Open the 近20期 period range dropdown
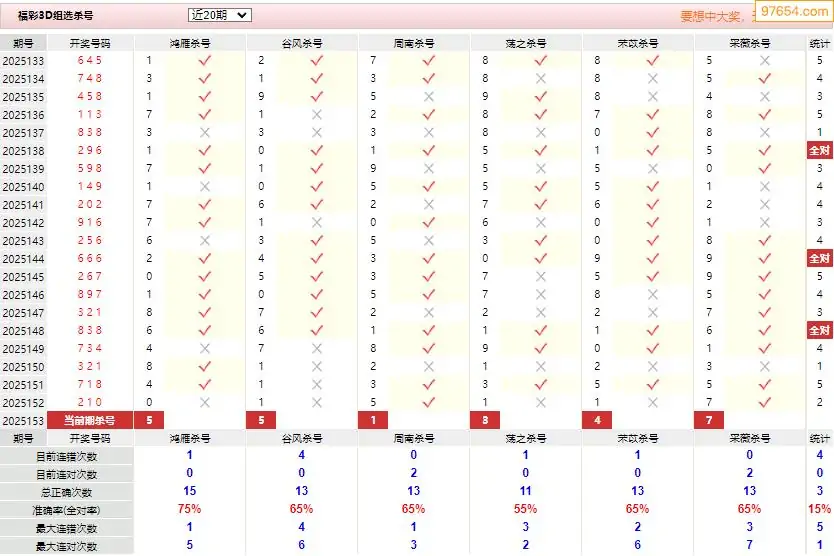Image resolution: width=834 pixels, height=556 pixels. [220, 15]
